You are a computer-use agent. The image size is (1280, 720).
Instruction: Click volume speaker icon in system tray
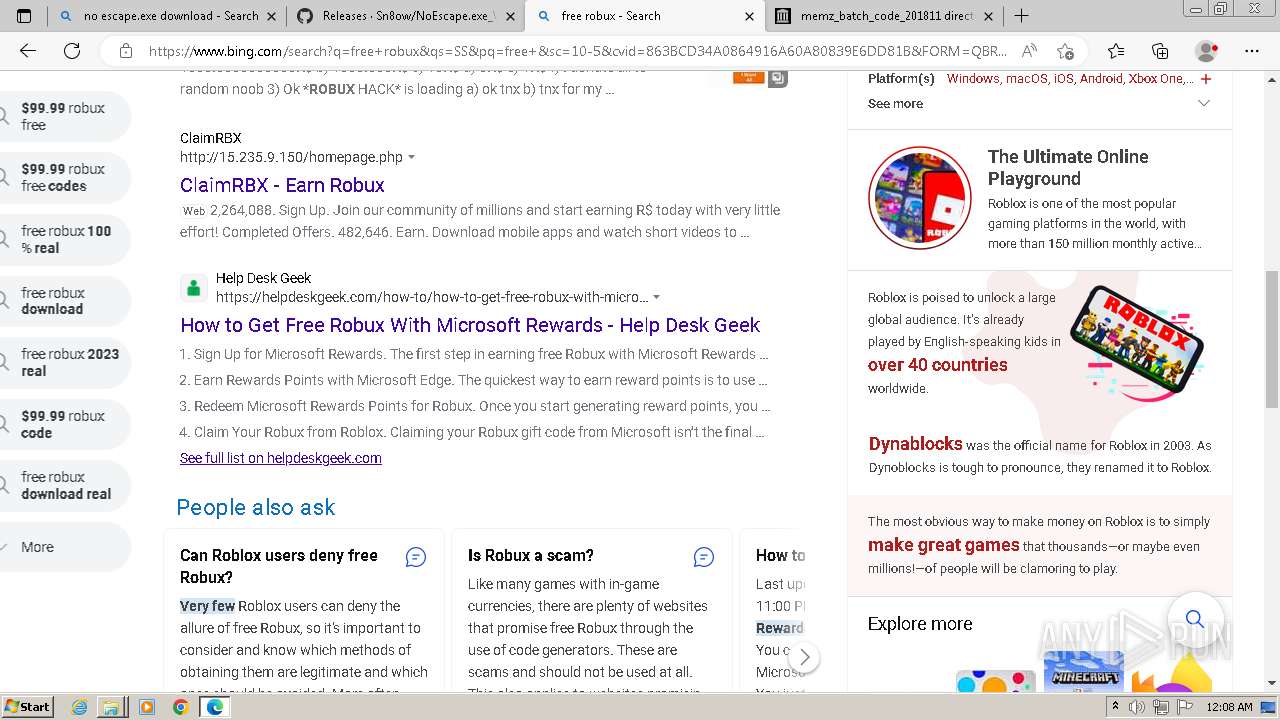pyautogui.click(x=1137, y=707)
